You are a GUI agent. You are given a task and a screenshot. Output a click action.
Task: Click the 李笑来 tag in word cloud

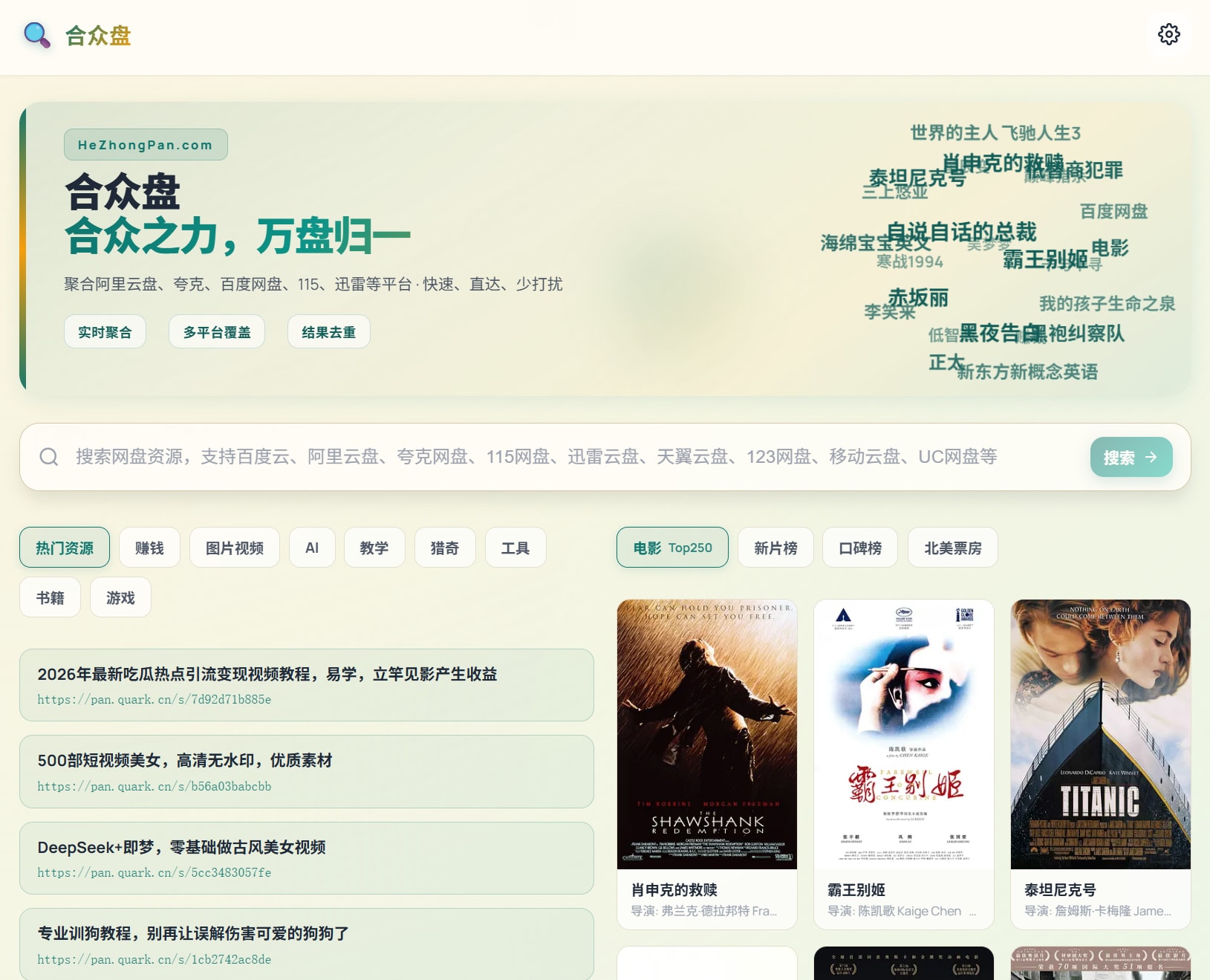pyautogui.click(x=889, y=312)
